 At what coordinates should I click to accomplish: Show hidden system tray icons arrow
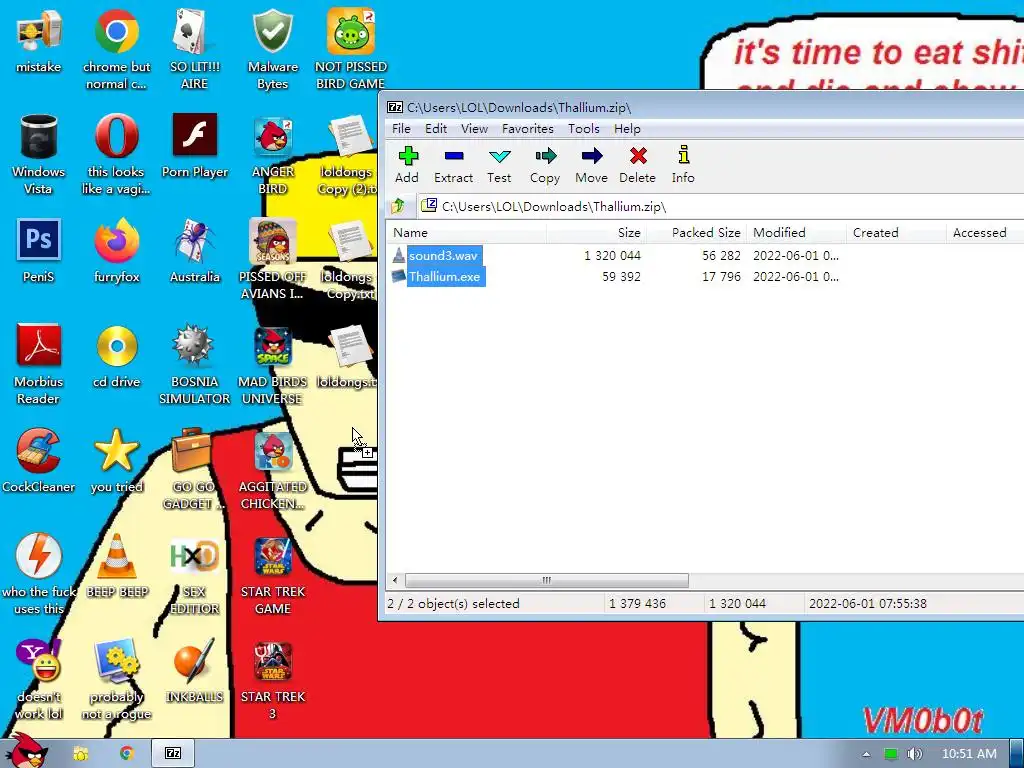click(x=866, y=754)
